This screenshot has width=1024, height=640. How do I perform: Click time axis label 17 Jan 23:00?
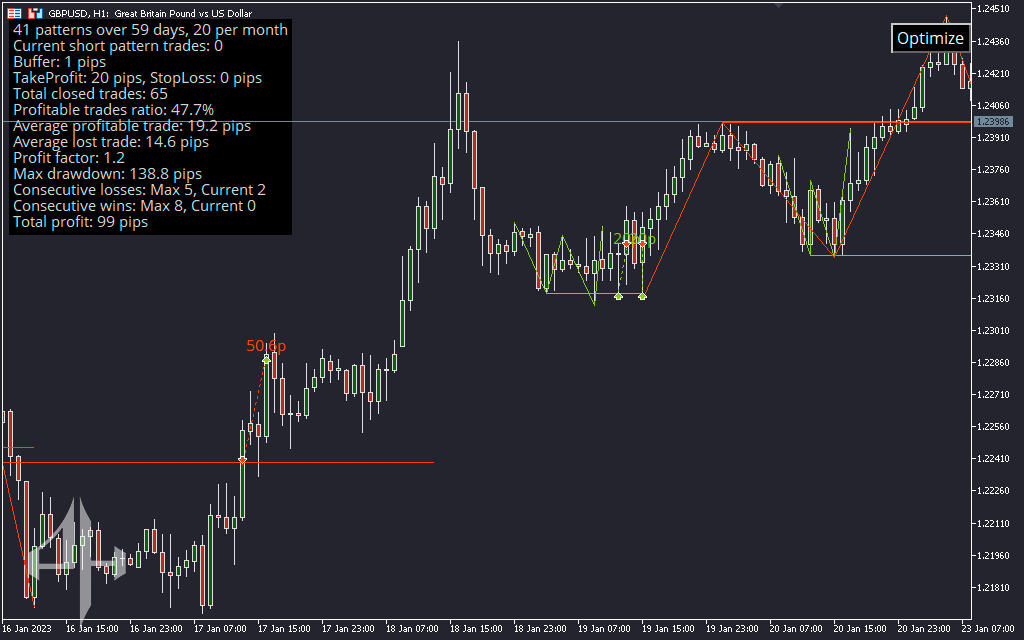[x=348, y=629]
